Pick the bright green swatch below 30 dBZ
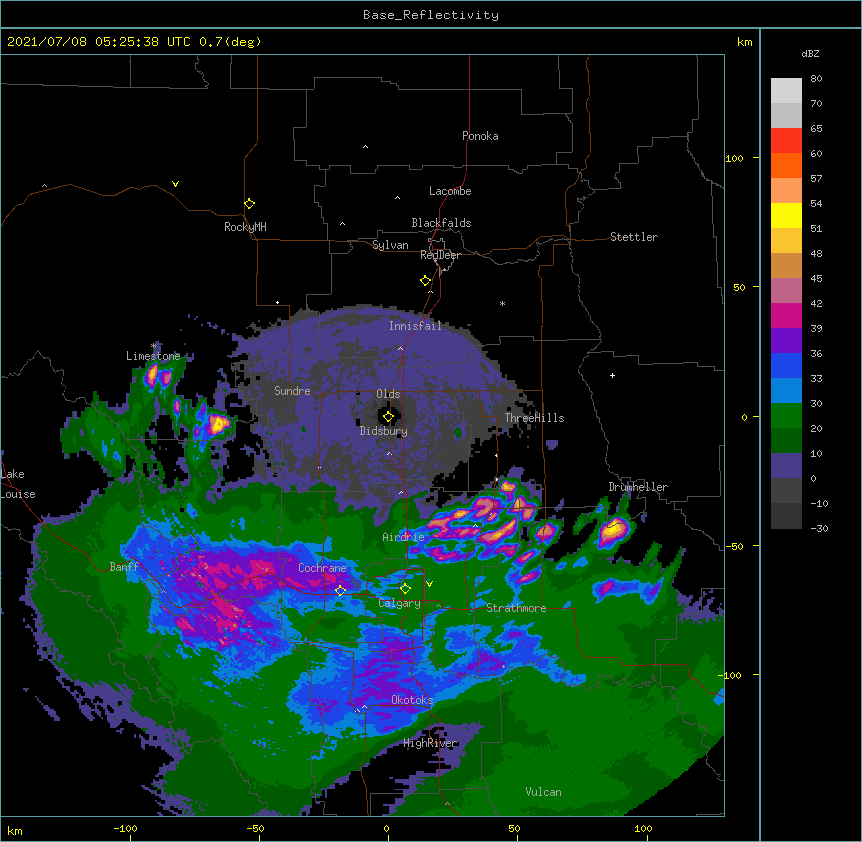The height and width of the screenshot is (842, 862). click(786, 416)
